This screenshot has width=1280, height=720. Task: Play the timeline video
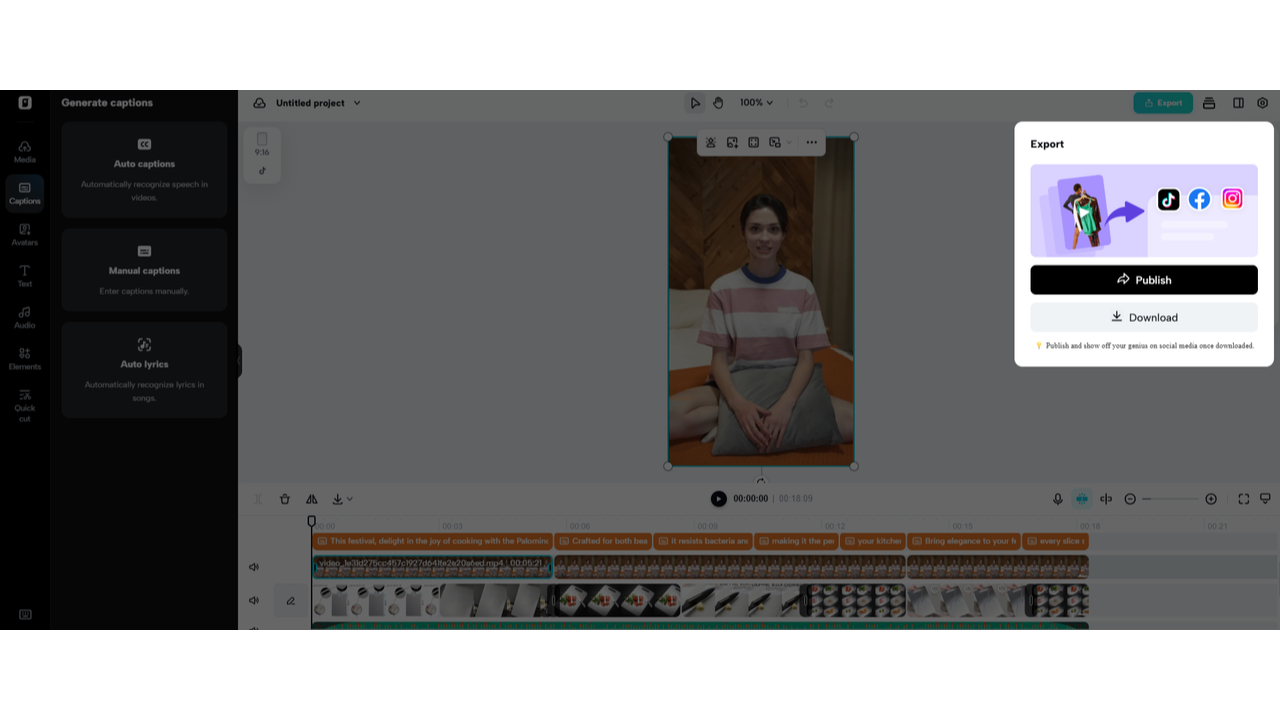coord(718,499)
